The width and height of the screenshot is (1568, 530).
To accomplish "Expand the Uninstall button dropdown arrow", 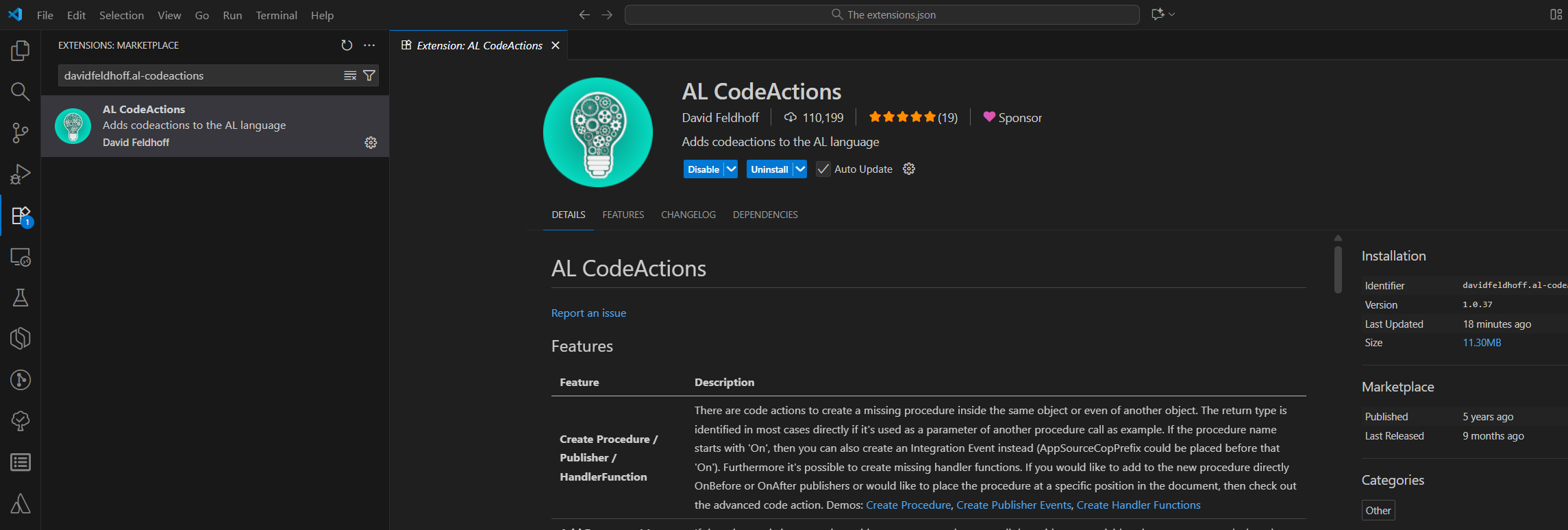I will coord(799,169).
